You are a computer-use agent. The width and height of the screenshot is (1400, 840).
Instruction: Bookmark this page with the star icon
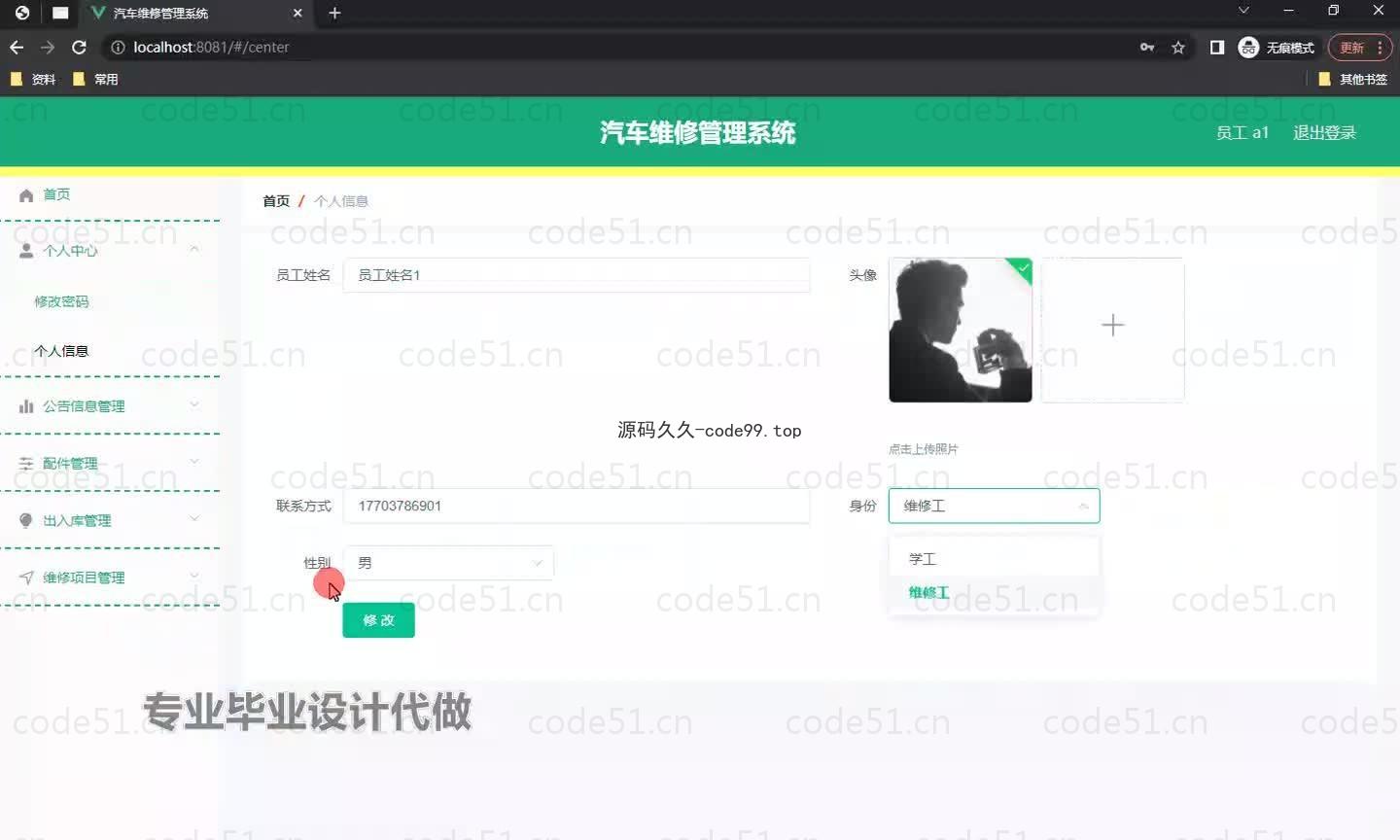1178,47
